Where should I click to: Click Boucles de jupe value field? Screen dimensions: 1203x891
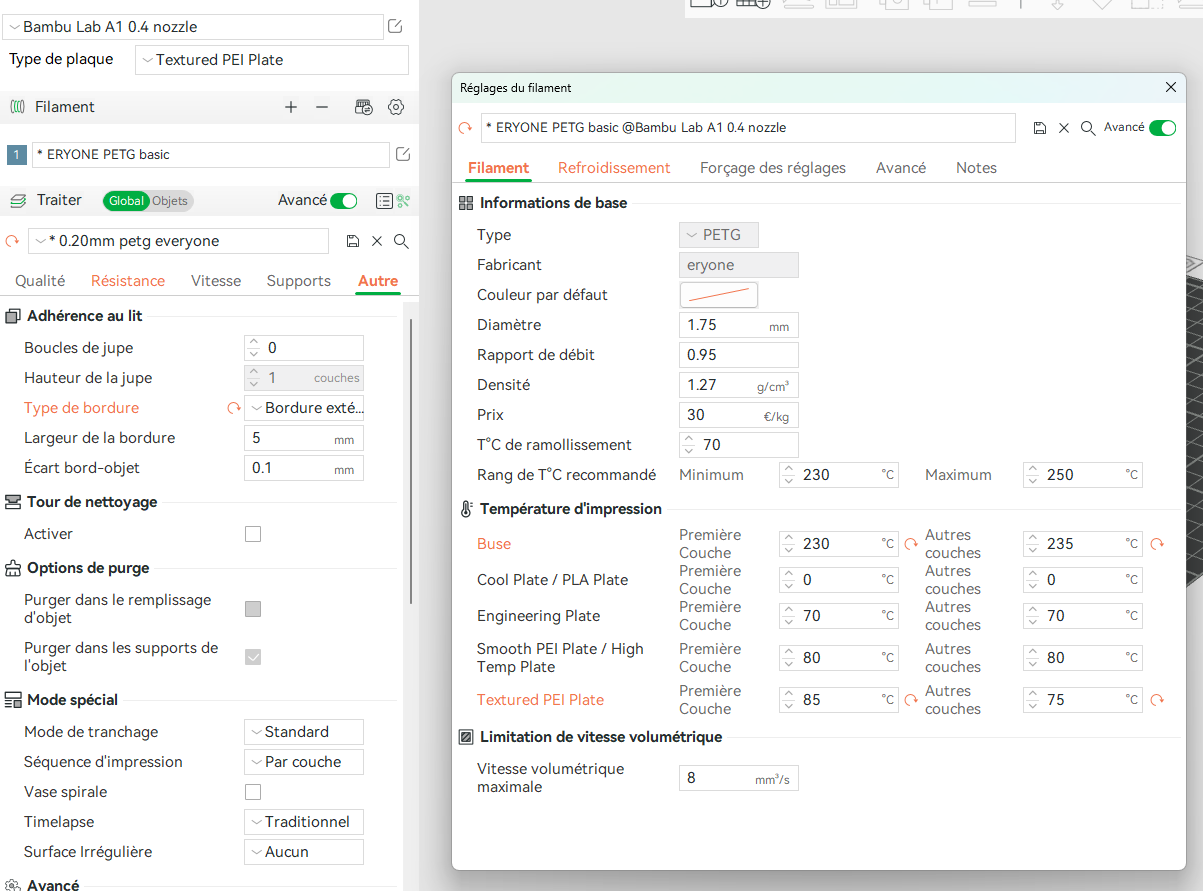click(304, 348)
